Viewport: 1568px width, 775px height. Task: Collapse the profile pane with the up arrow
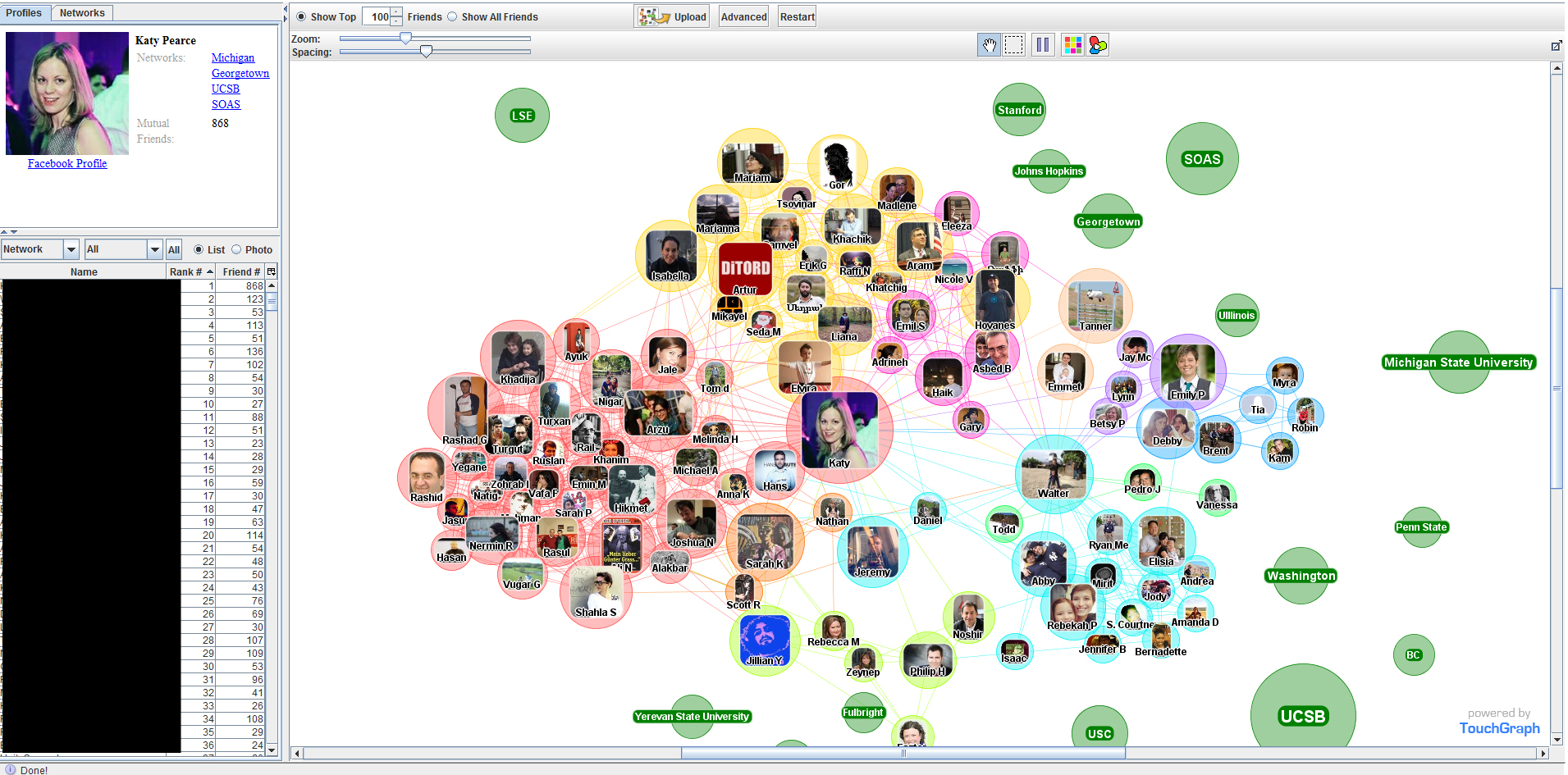pos(4,232)
